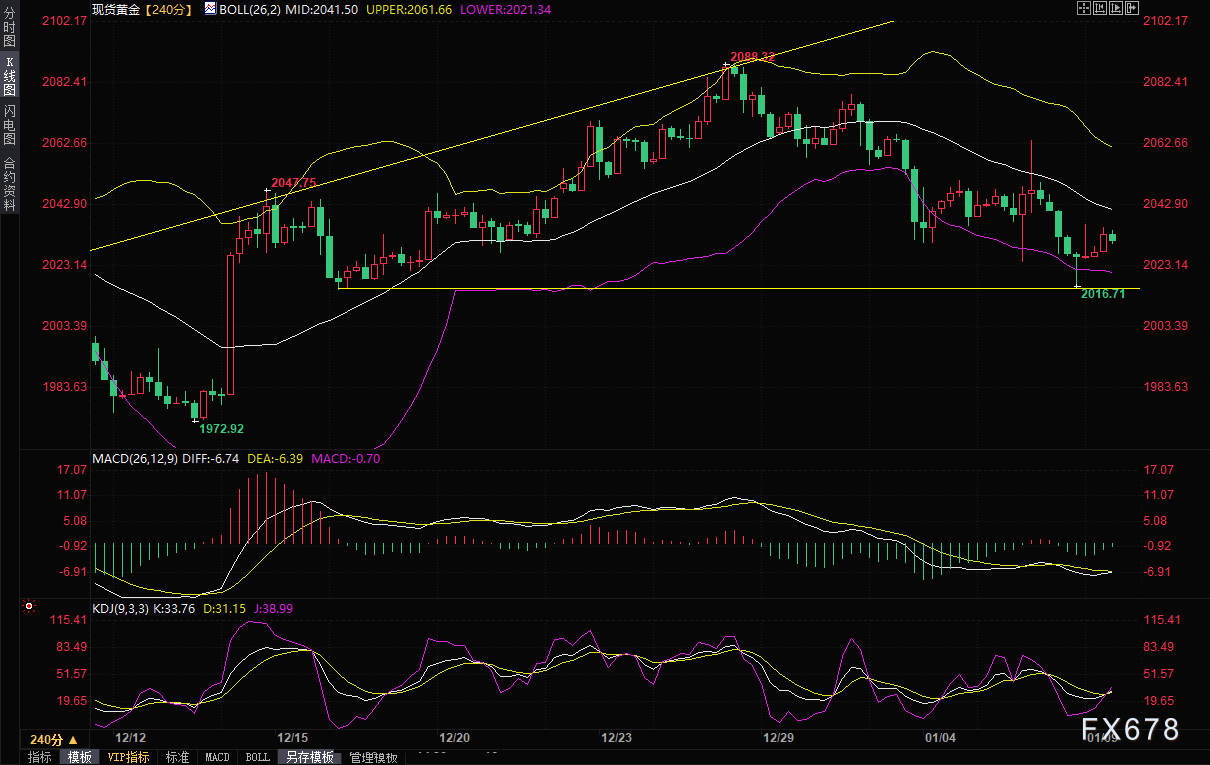Click the jump-to-start chart icon
This screenshot has height=765, width=1210.
point(1099,9)
